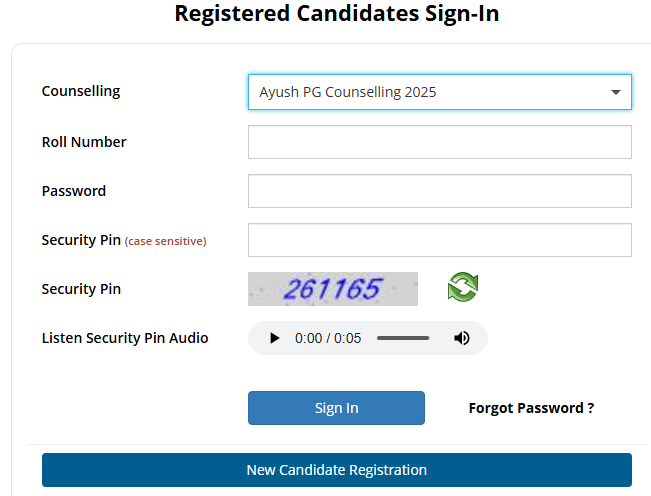
Task: Play the security pin audio
Action: coord(275,338)
